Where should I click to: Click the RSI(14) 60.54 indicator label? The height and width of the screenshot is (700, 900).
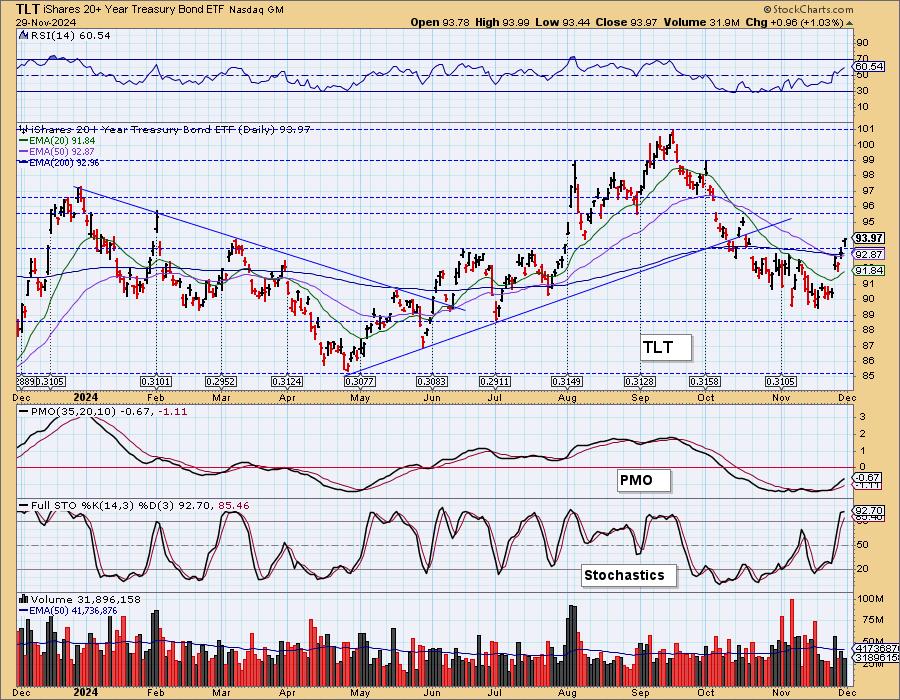click(69, 36)
